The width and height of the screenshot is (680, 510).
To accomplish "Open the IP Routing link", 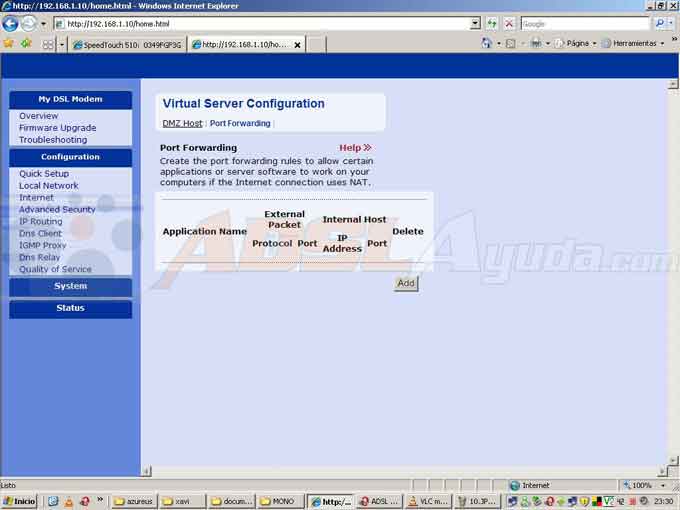I will click(x=41, y=221).
